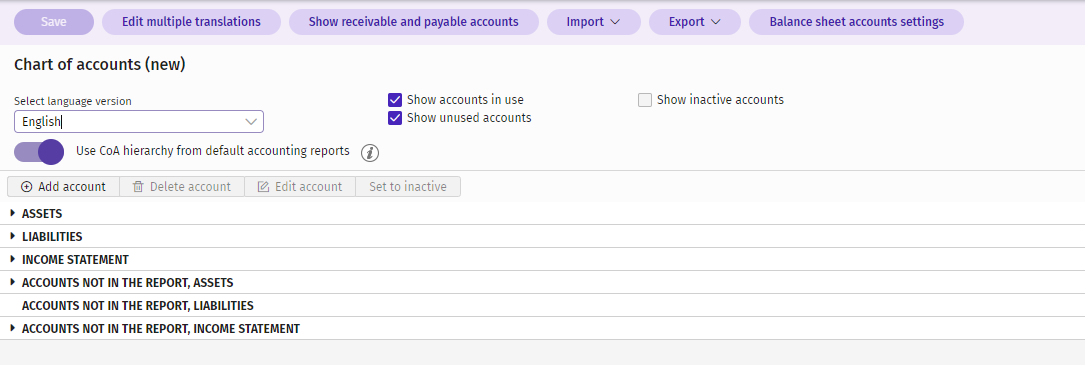The image size is (1085, 365).
Task: Toggle Use CoA hierarchy switch
Action: click(39, 152)
